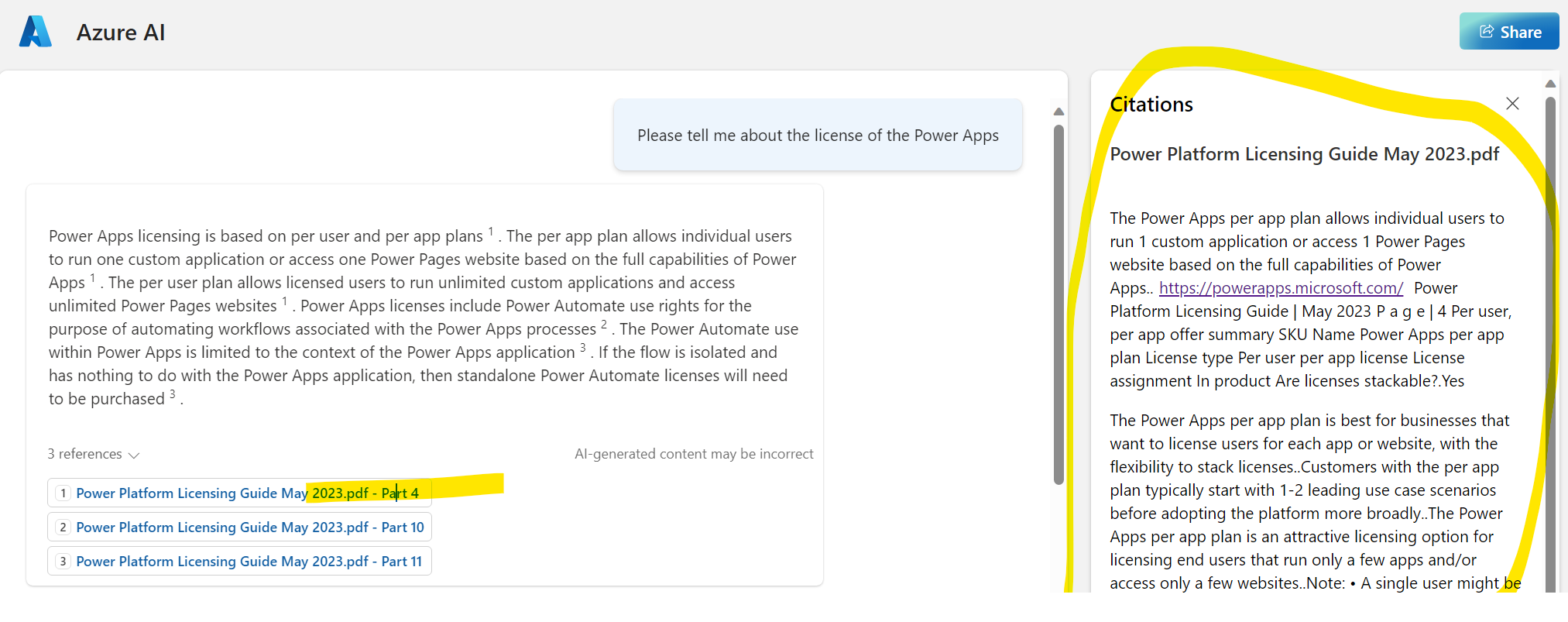Image resolution: width=1568 pixels, height=622 pixels.
Task: Click the Share button
Action: tap(1509, 32)
